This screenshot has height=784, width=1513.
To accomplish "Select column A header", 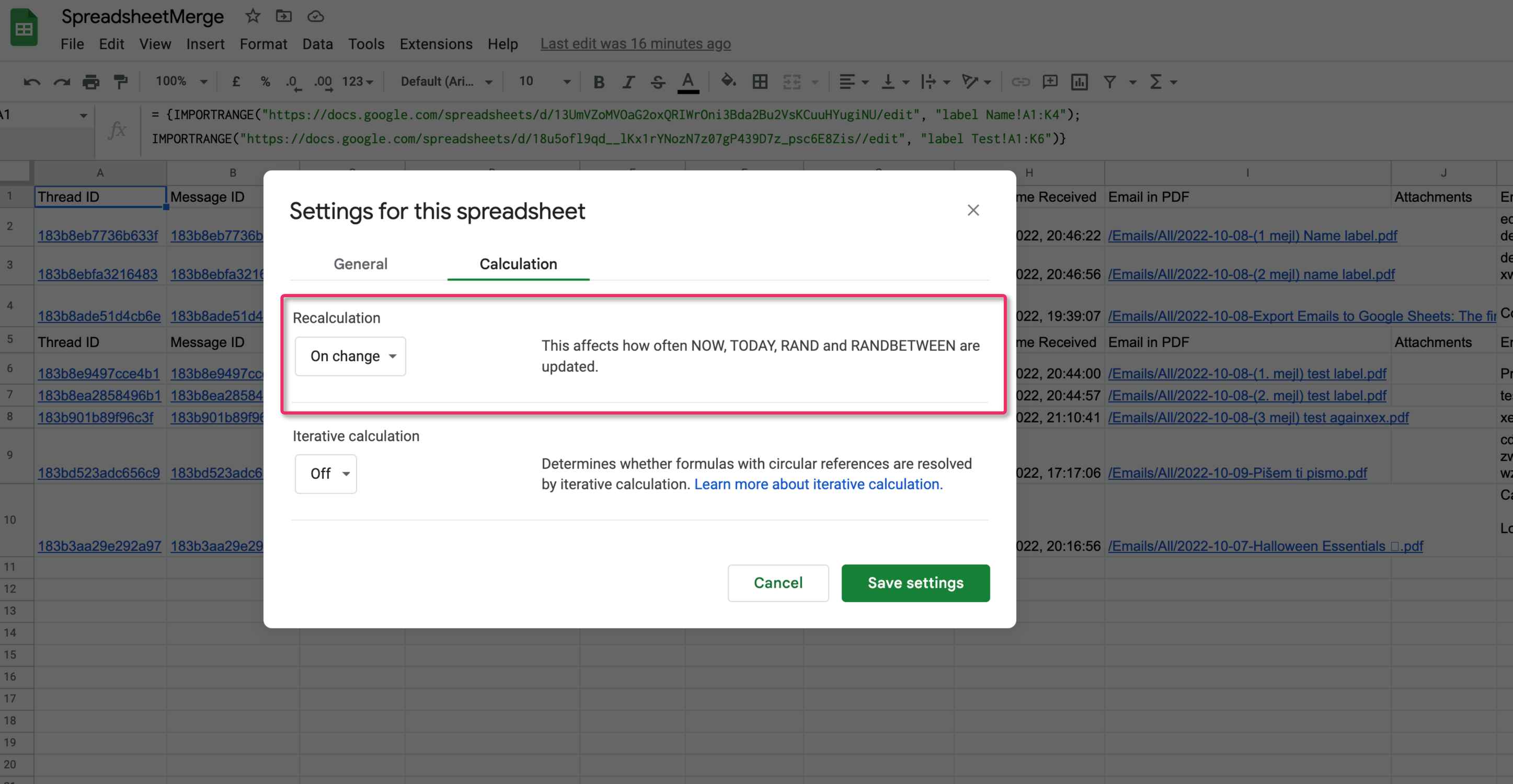I will tap(100, 172).
